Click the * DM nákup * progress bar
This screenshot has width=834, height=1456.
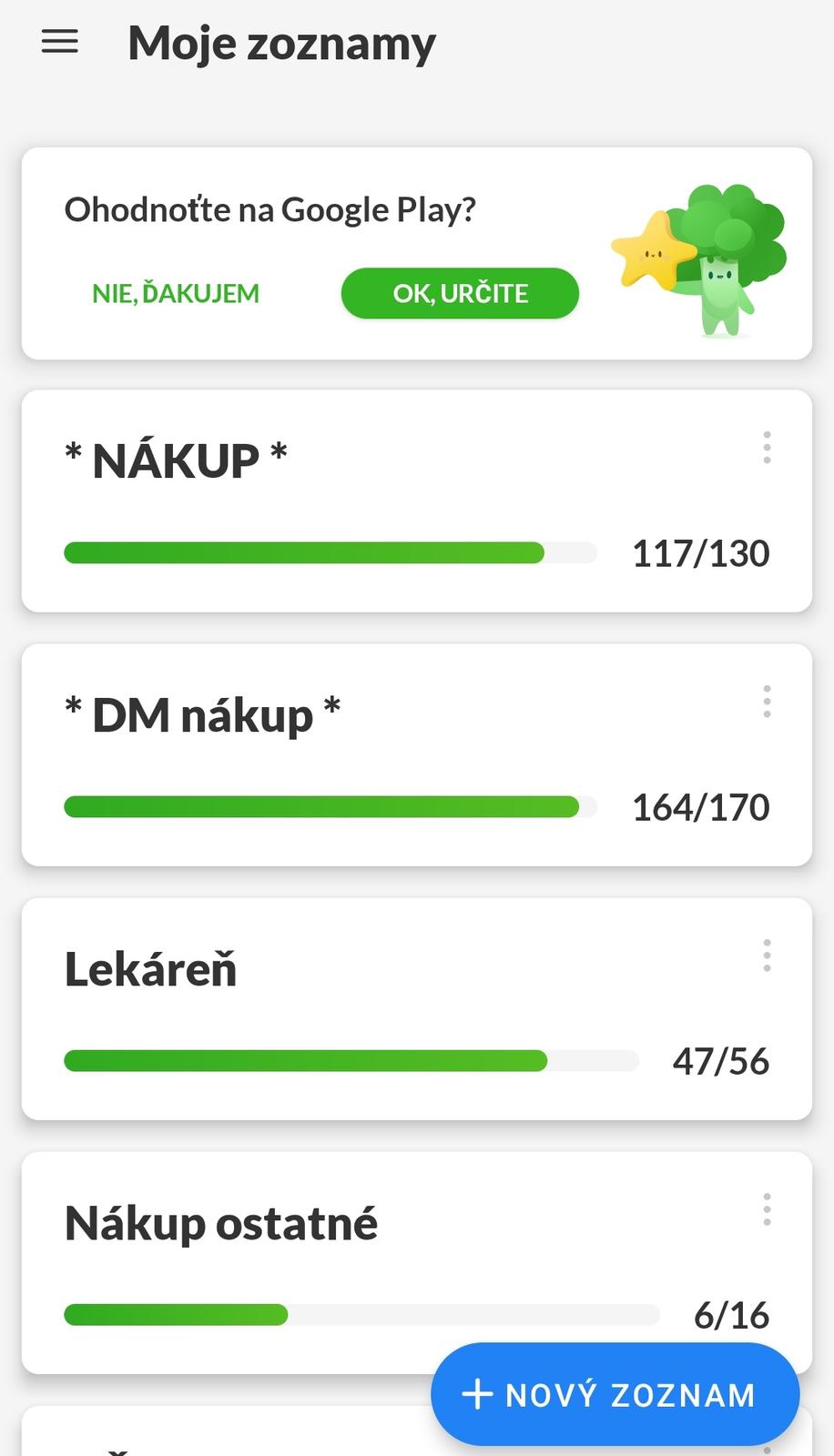coord(330,806)
